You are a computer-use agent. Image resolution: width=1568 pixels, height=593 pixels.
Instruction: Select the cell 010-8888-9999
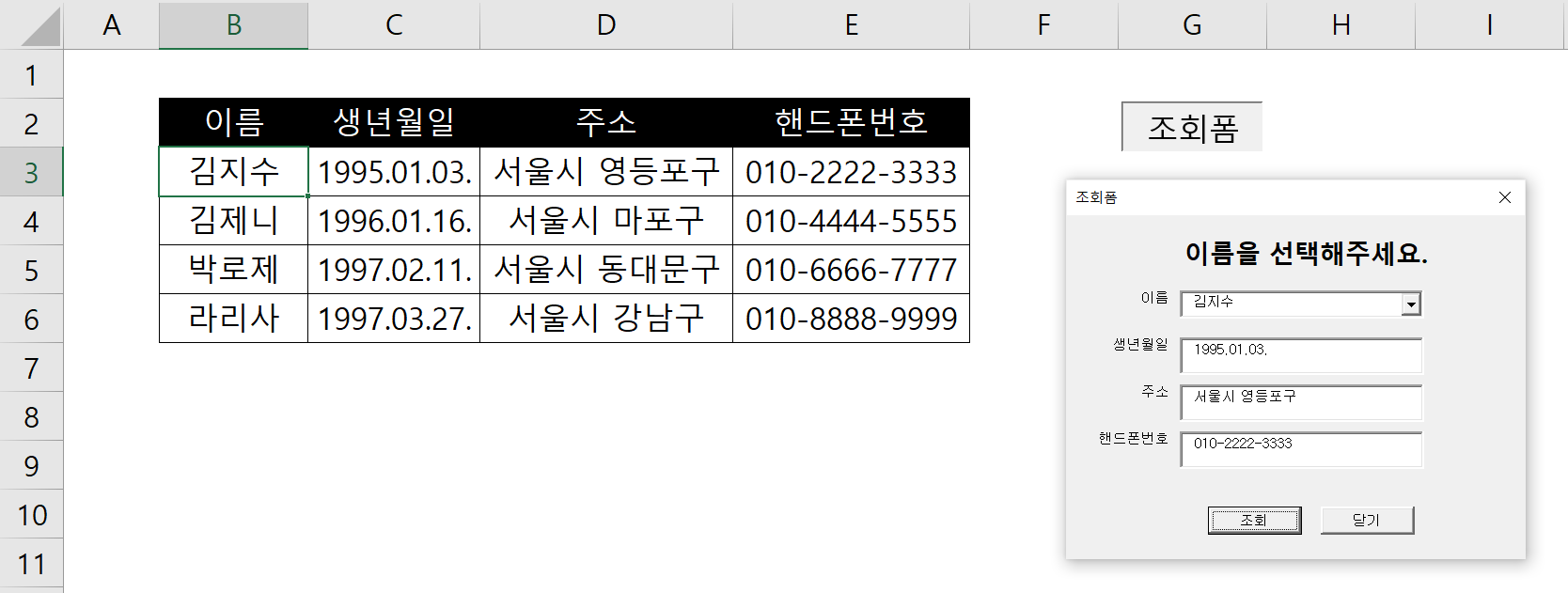[851, 319]
